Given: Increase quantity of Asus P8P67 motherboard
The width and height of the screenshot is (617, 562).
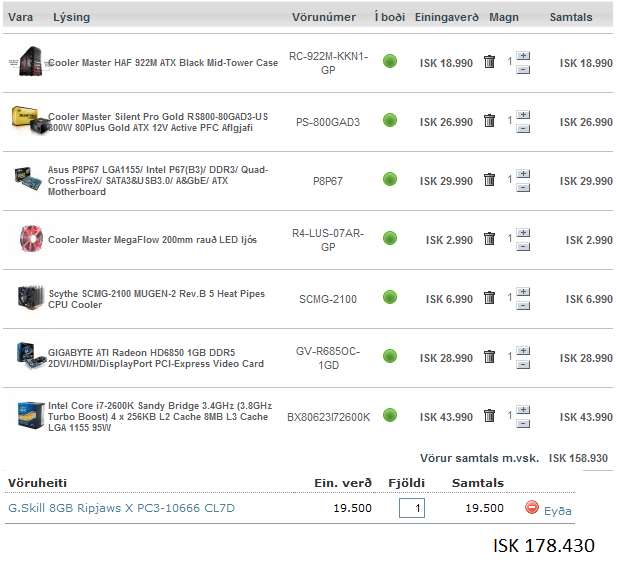Looking at the screenshot, I should [523, 174].
